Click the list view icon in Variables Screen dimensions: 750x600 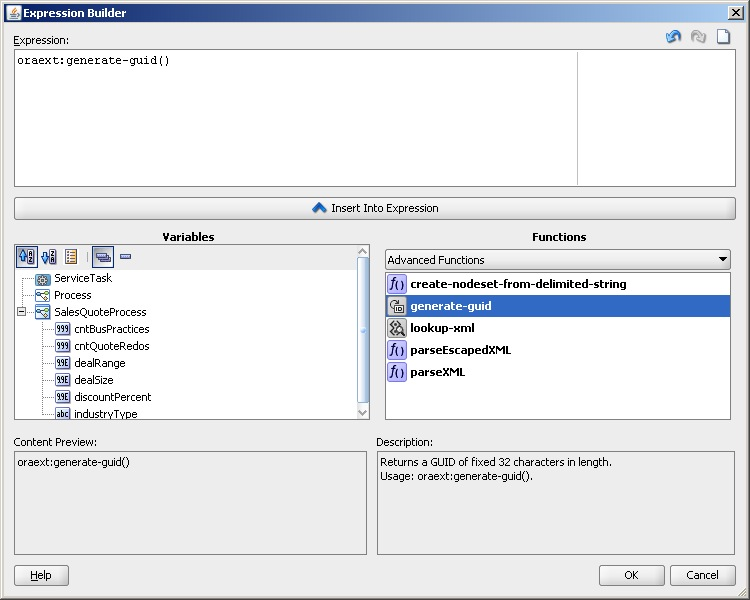71,257
